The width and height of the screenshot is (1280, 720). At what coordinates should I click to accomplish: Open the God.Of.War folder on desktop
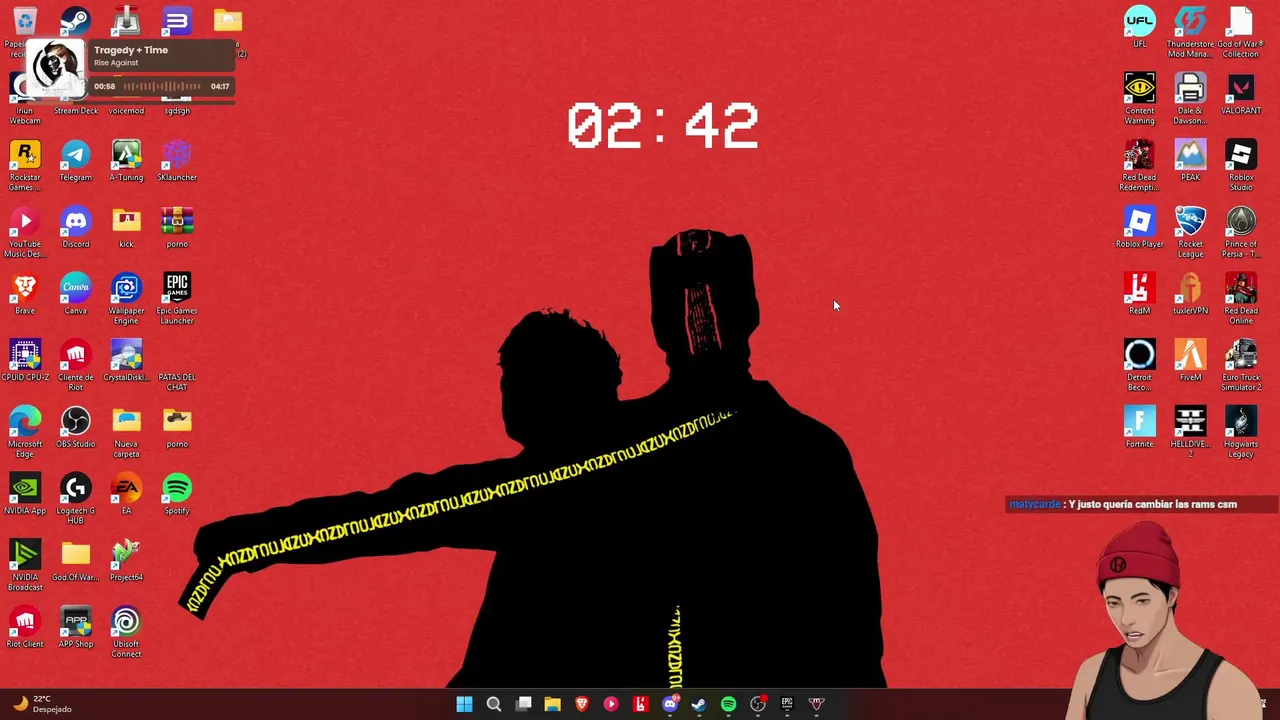click(75, 561)
